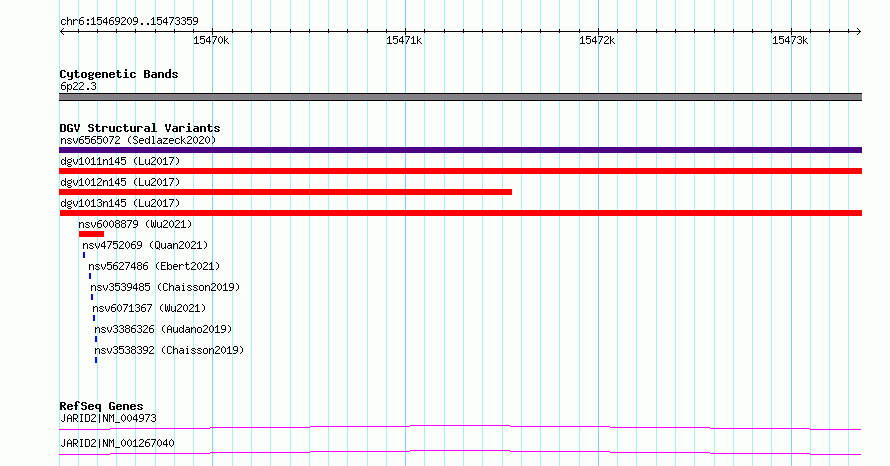Click the RefSeq Genes track title
This screenshot has height=466, width=890.
coord(101,406)
